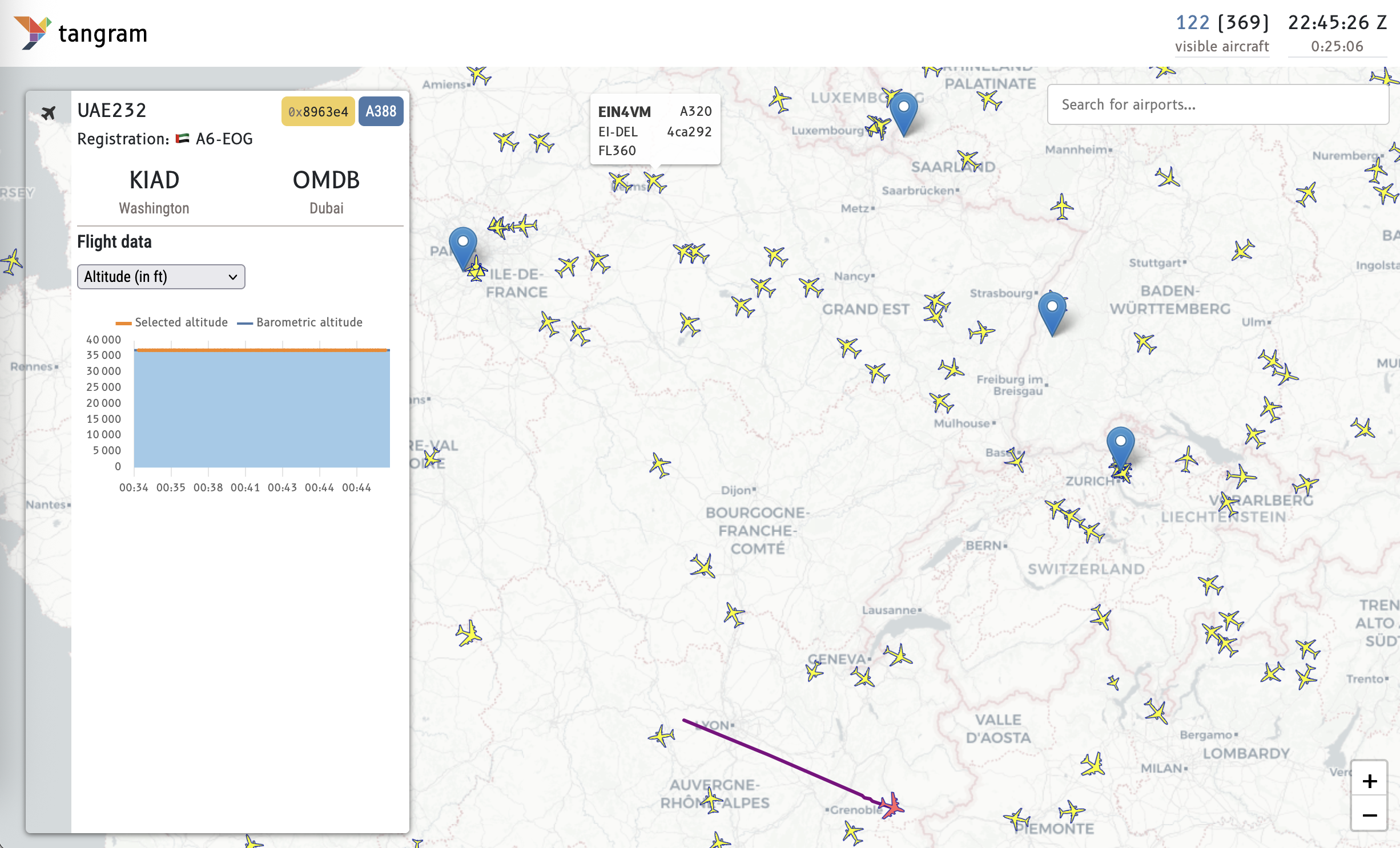Click the tangram logo icon
The image size is (1400, 848).
tap(33, 33)
